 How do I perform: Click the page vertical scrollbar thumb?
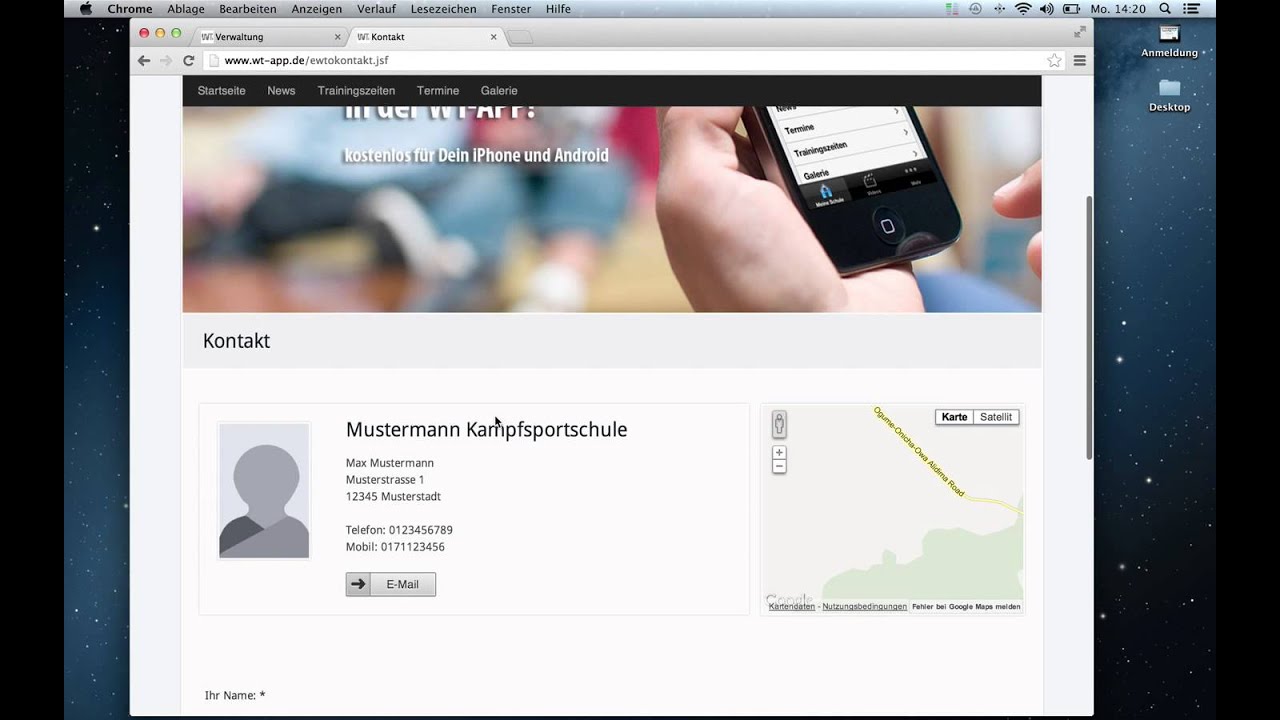(x=1089, y=328)
